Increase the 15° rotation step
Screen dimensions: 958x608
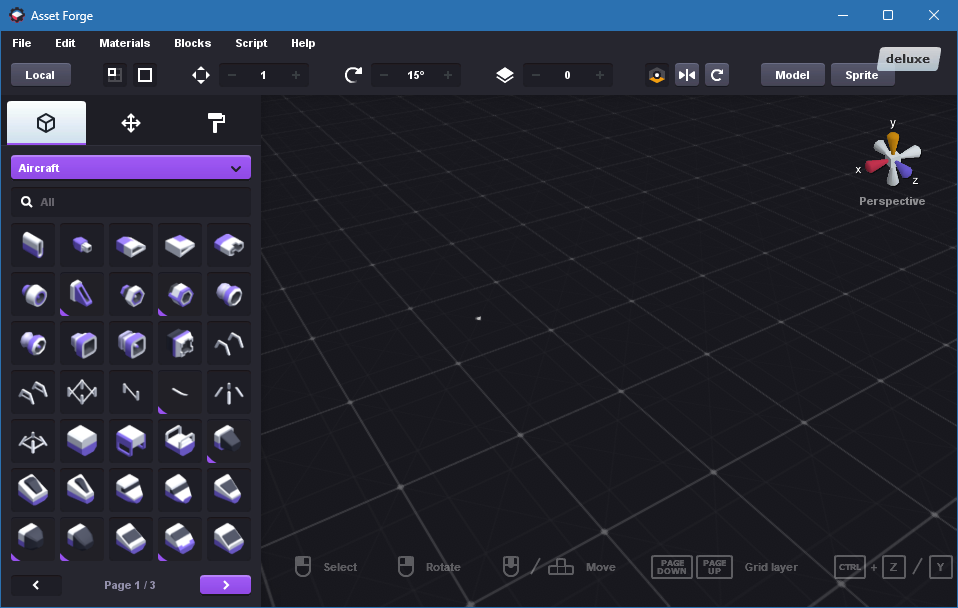point(448,75)
